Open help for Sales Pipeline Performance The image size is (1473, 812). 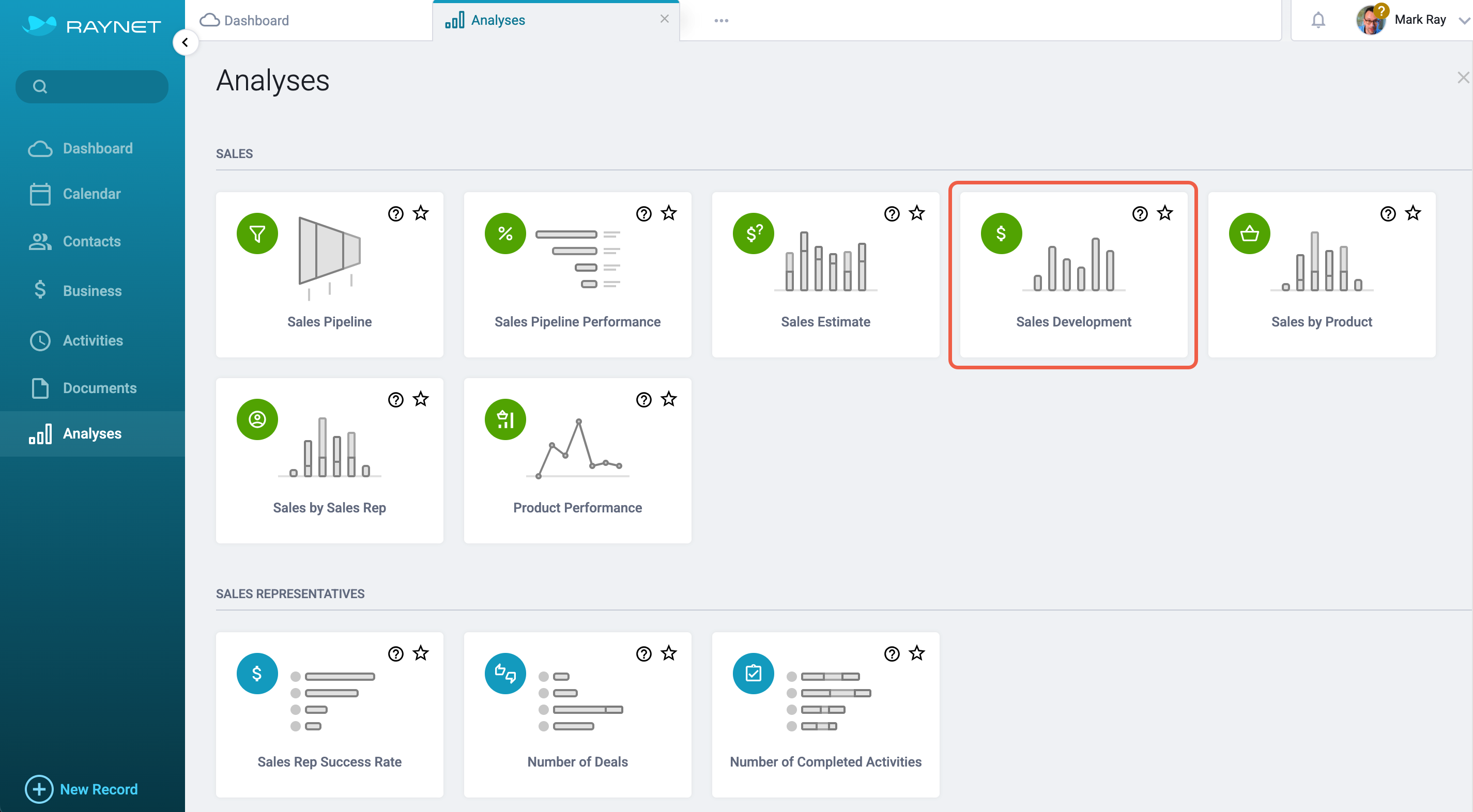(644, 214)
